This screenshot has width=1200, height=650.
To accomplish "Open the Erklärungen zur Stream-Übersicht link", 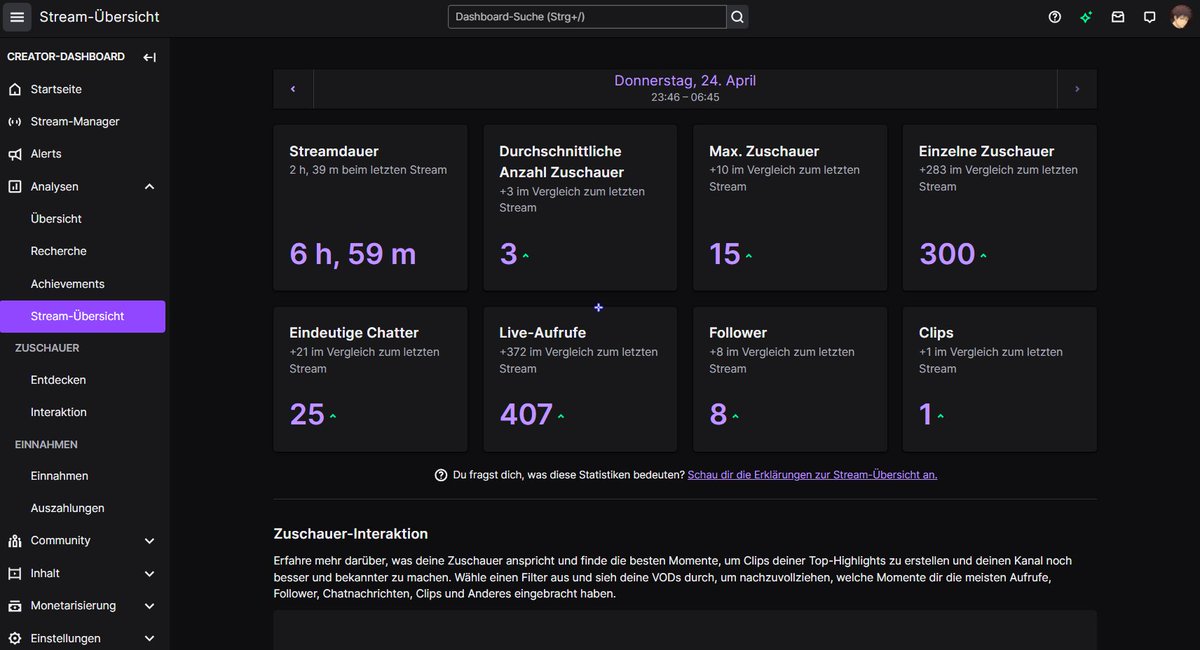I will (812, 474).
